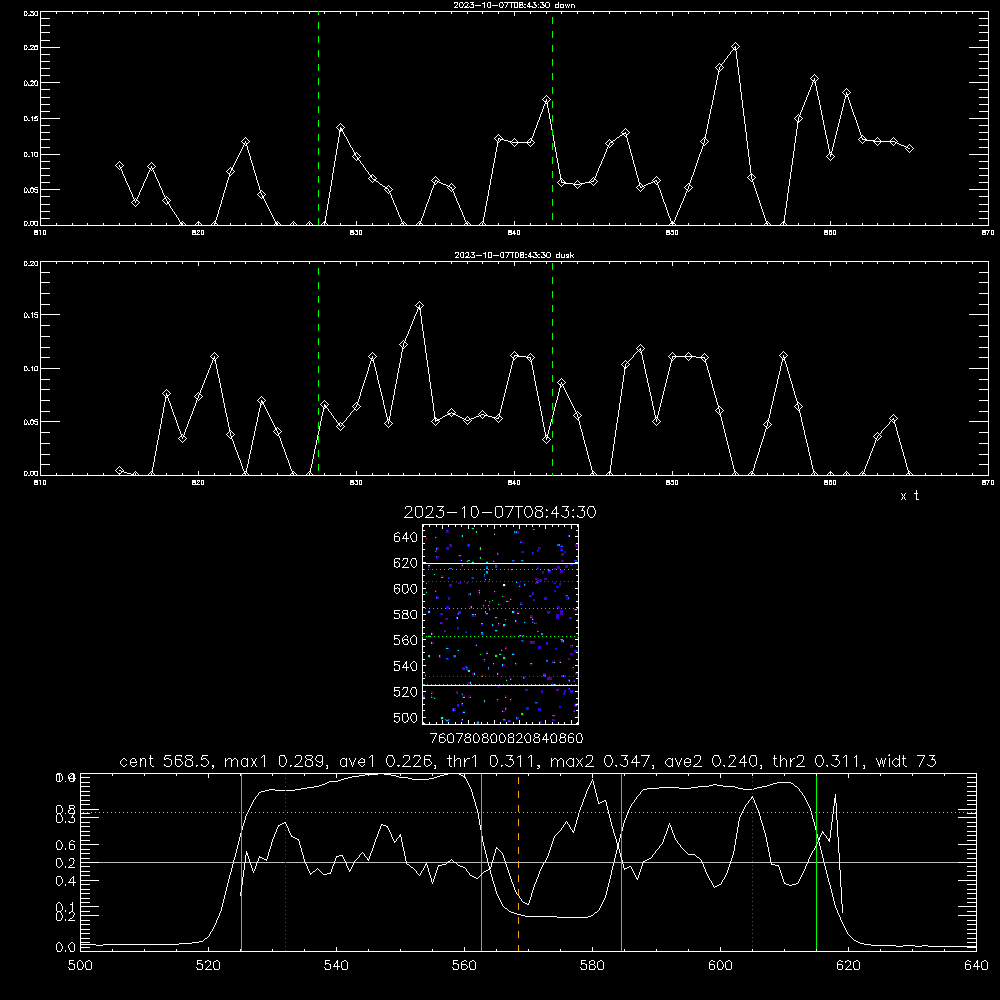Click the upper solid white line in pixel image
1000x1000 pixels.
point(501,563)
